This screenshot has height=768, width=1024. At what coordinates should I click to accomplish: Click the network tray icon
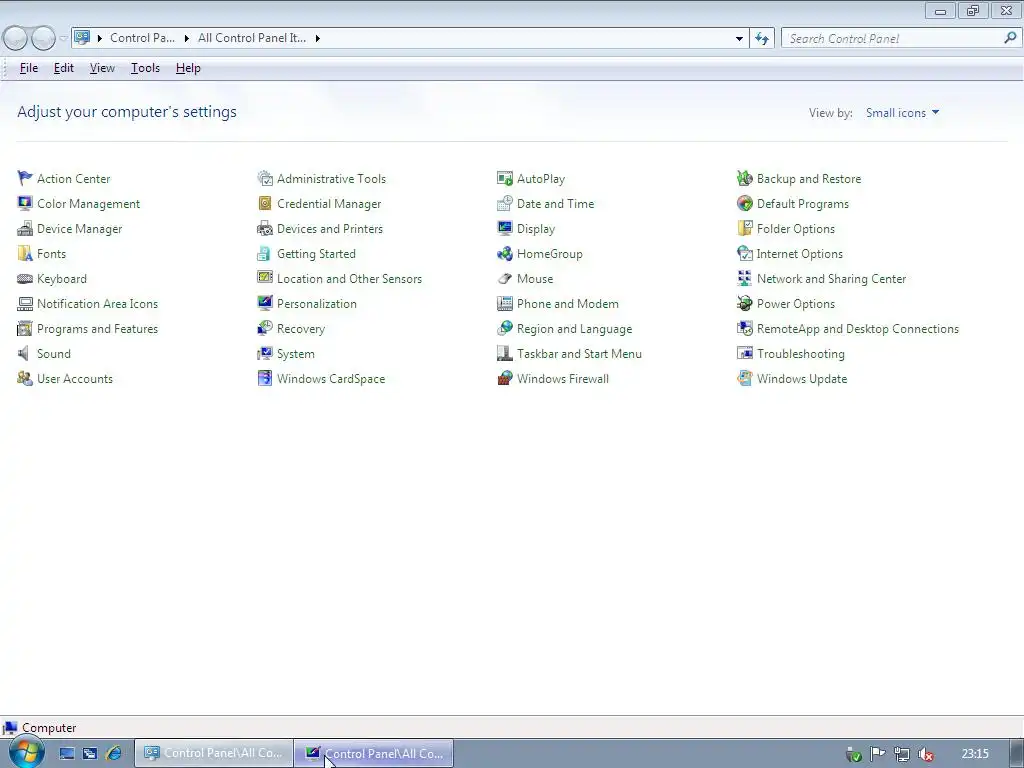click(902, 754)
